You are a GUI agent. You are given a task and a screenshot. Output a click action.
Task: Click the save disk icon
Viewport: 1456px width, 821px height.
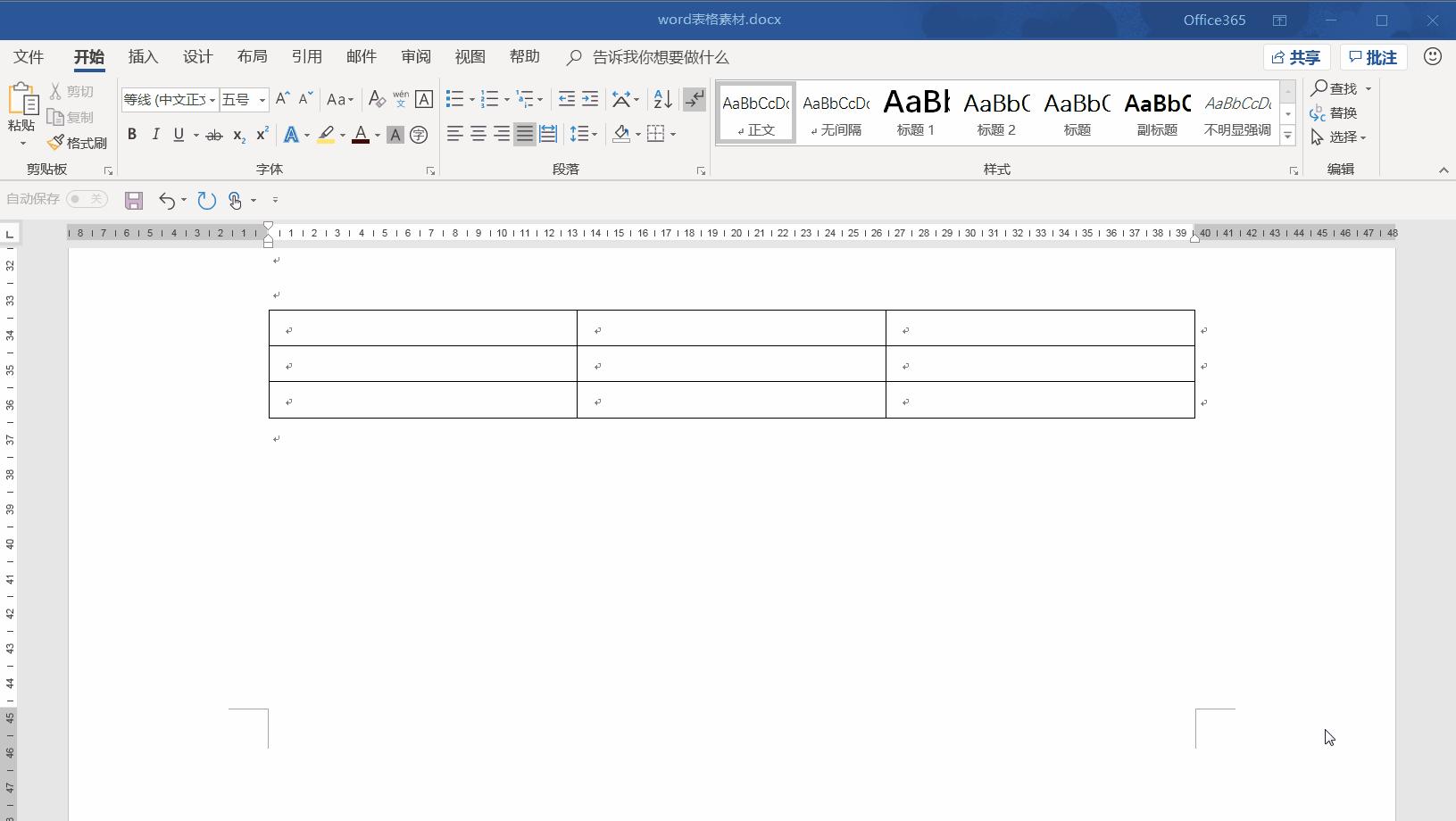[x=134, y=200]
